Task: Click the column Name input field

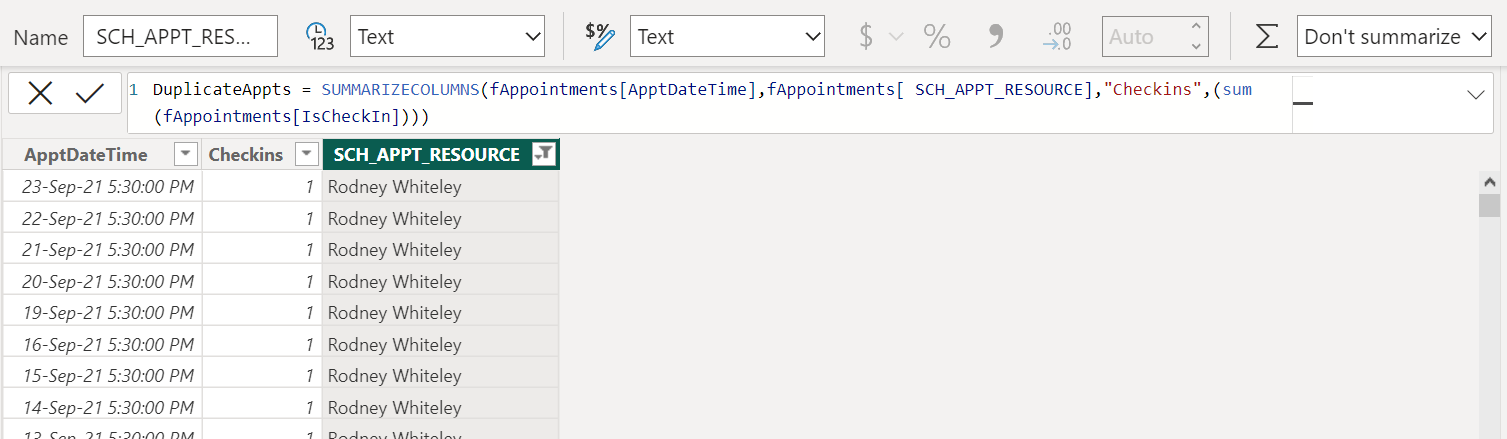Action: point(180,37)
